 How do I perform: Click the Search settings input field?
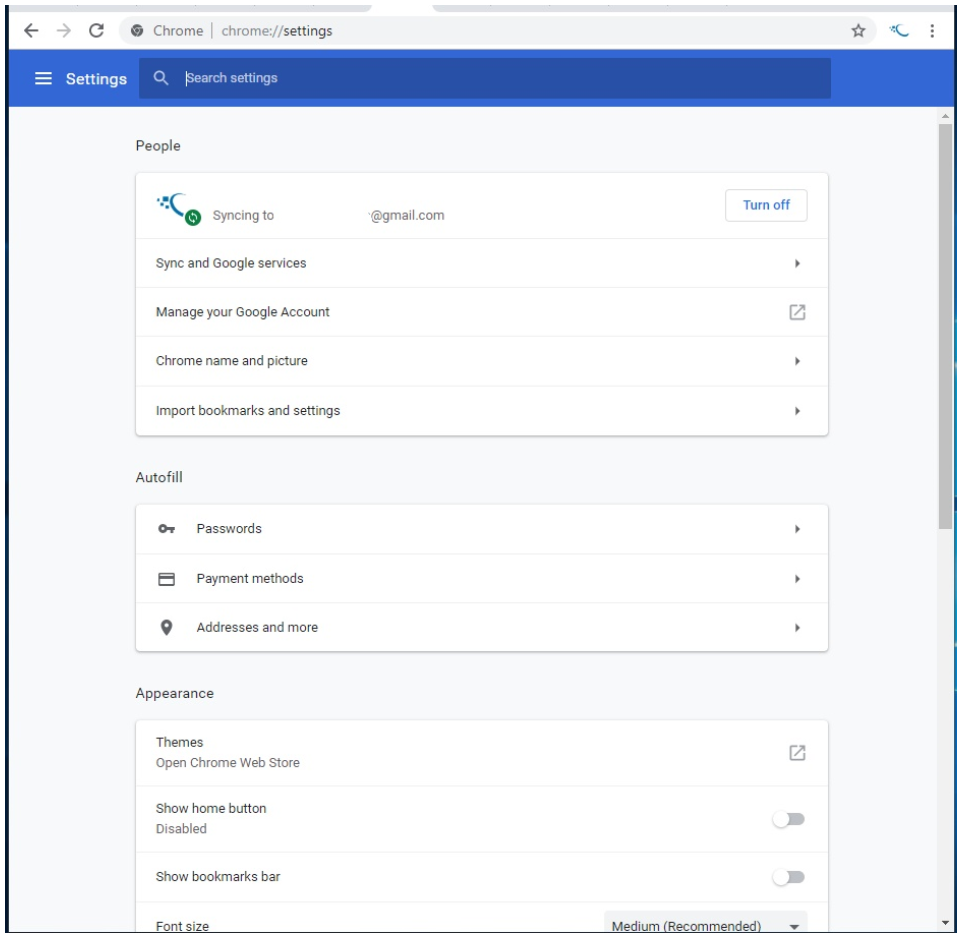[485, 78]
